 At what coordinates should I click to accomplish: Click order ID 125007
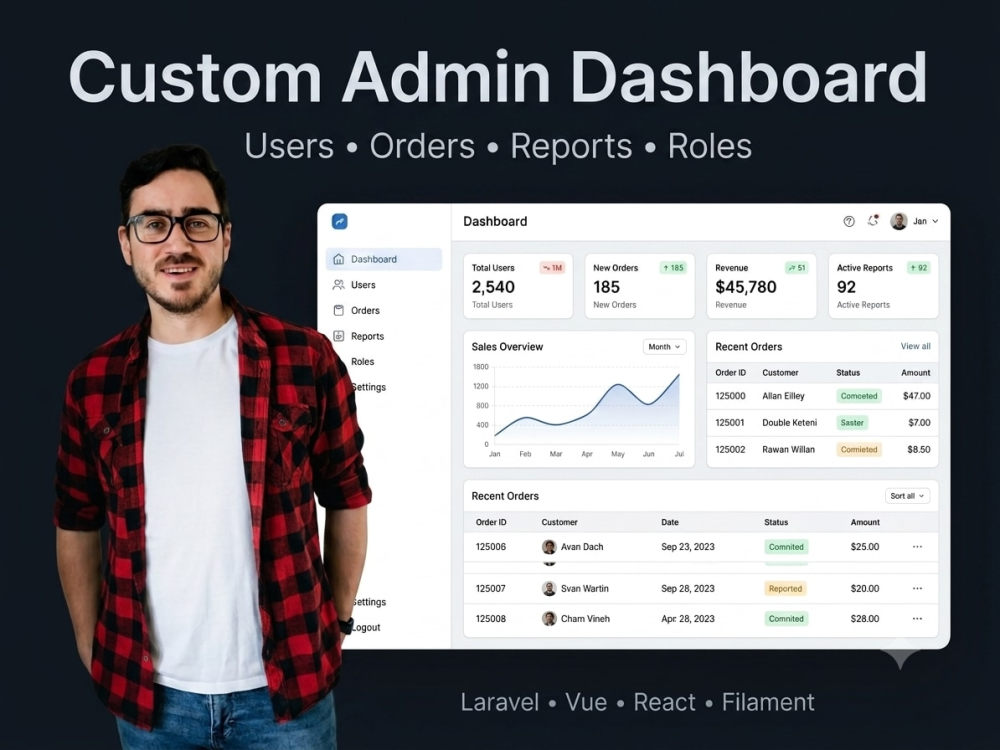(490, 589)
